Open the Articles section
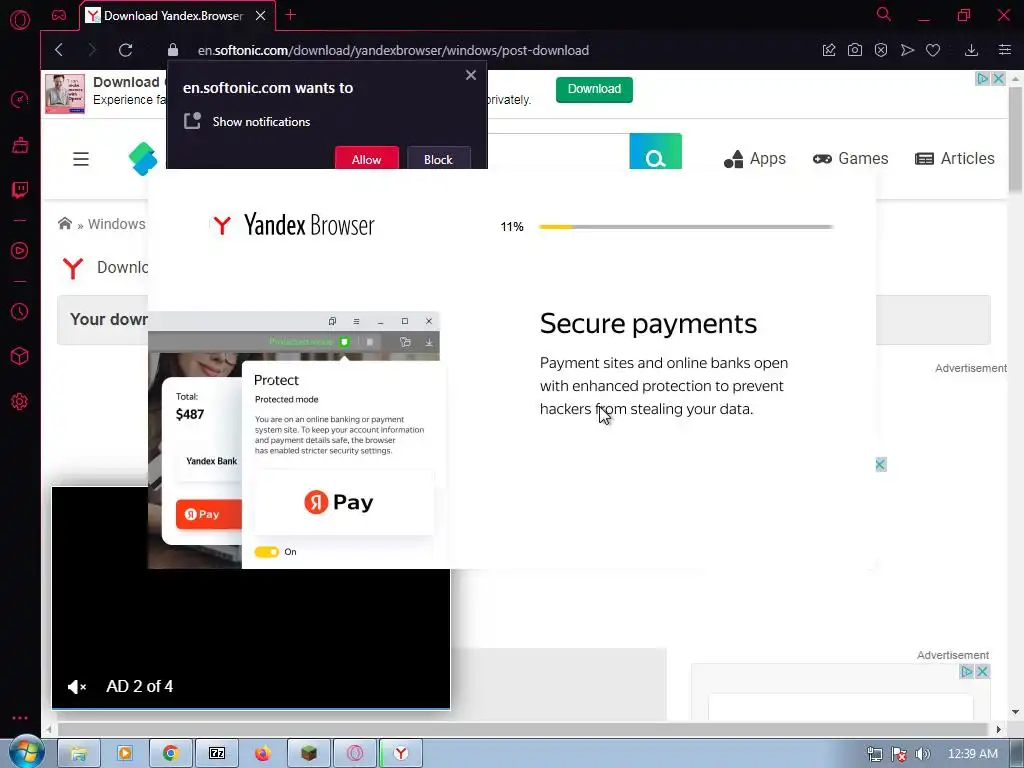This screenshot has width=1024, height=768. (954, 159)
